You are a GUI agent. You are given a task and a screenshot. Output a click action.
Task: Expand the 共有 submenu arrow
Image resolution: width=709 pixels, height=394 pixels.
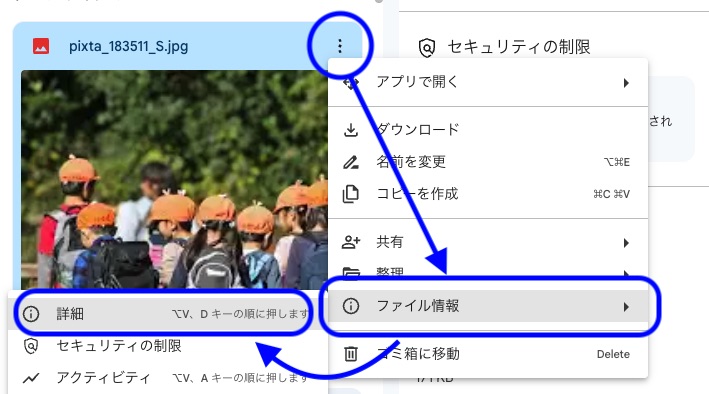[x=626, y=243]
